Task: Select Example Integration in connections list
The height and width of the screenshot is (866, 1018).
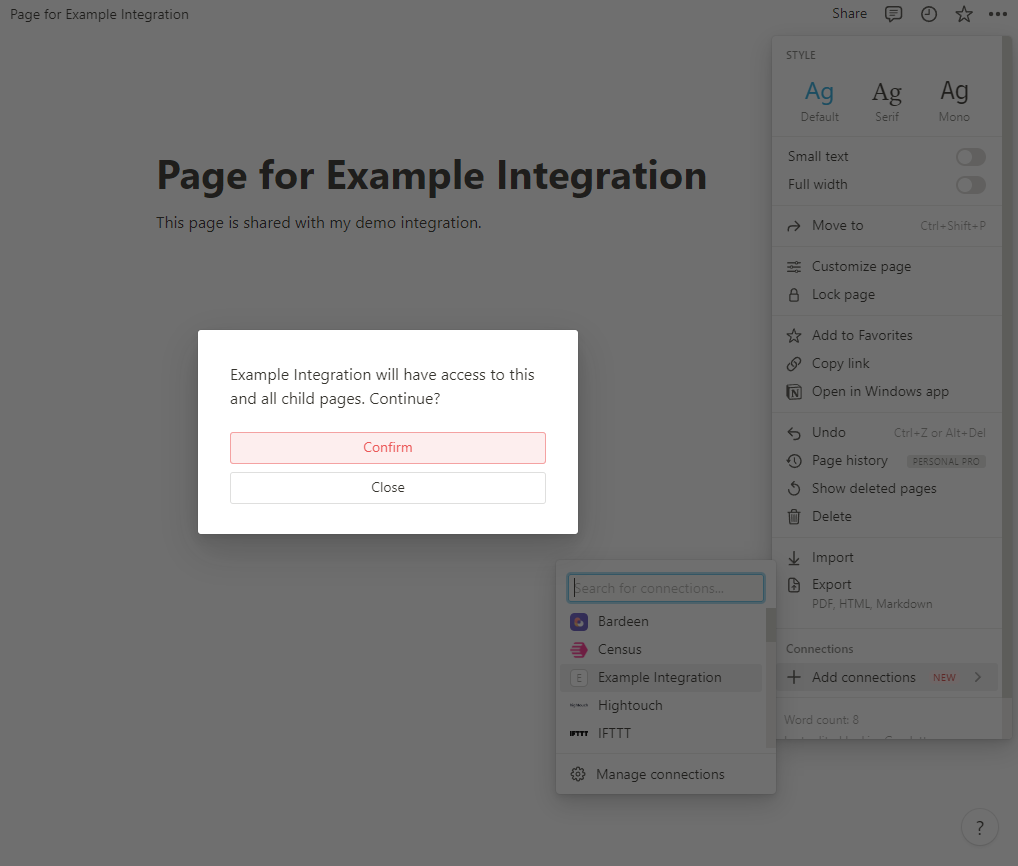Action: pyautogui.click(x=661, y=678)
